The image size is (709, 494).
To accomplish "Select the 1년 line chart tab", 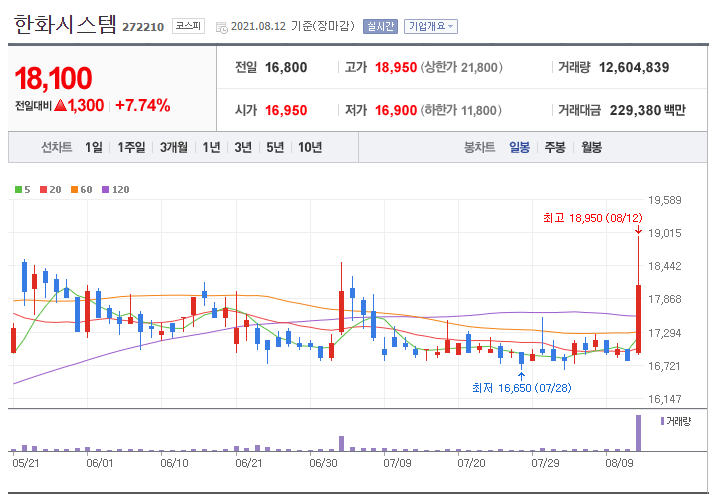I will tap(211, 147).
